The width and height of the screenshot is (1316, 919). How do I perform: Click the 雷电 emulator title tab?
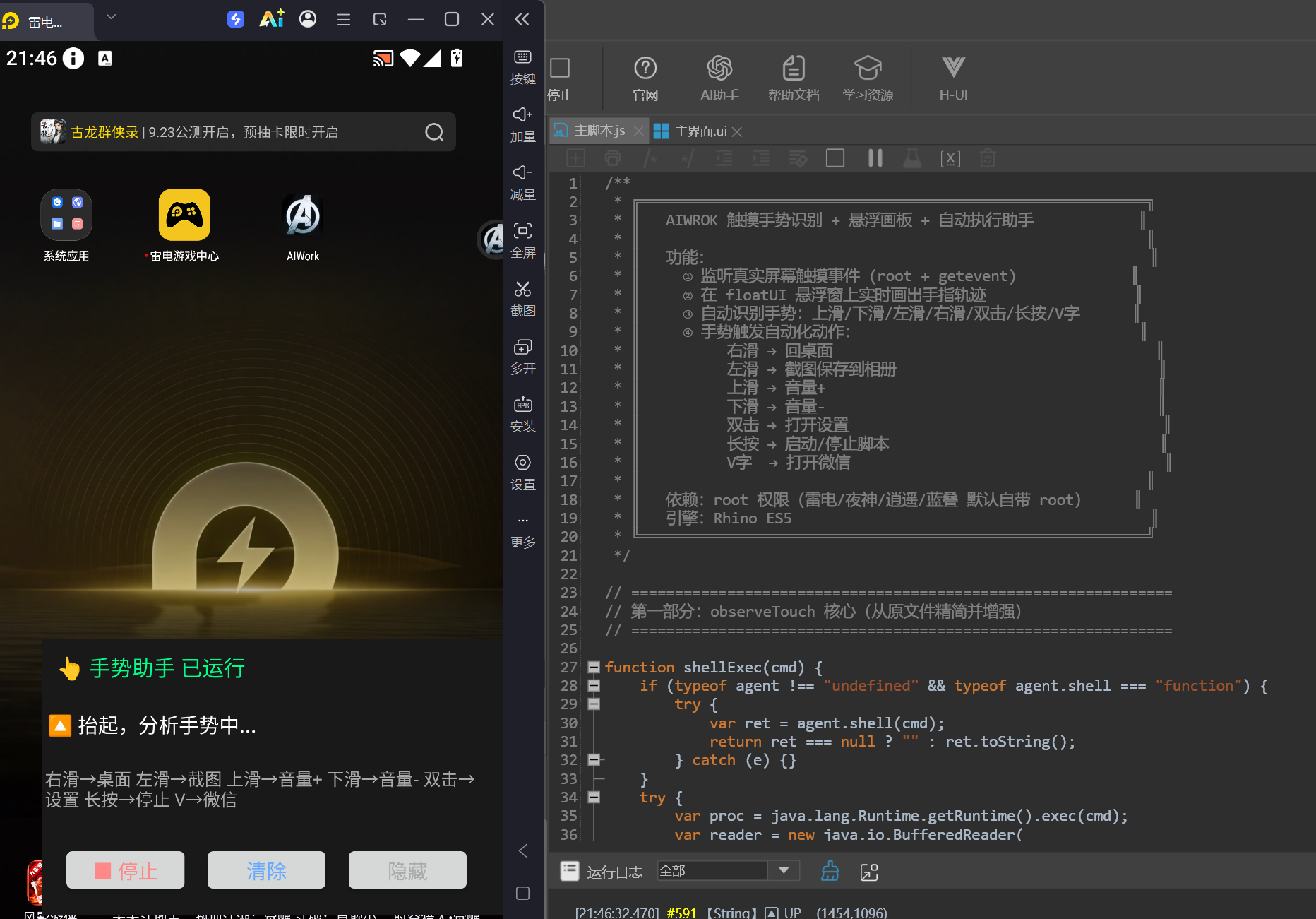point(47,21)
